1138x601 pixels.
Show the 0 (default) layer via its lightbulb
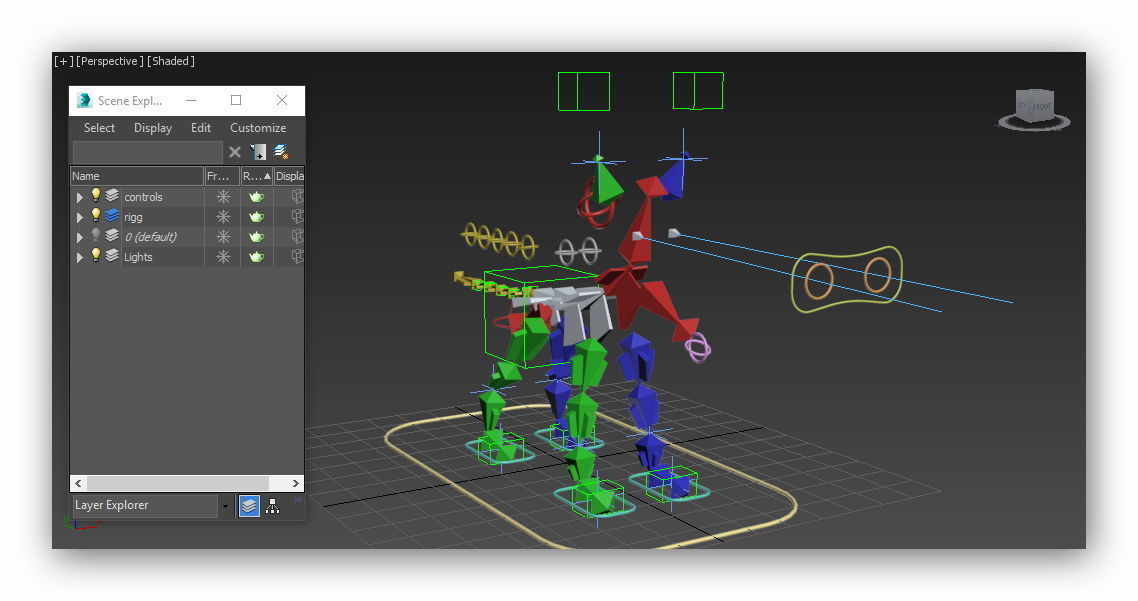(x=96, y=235)
